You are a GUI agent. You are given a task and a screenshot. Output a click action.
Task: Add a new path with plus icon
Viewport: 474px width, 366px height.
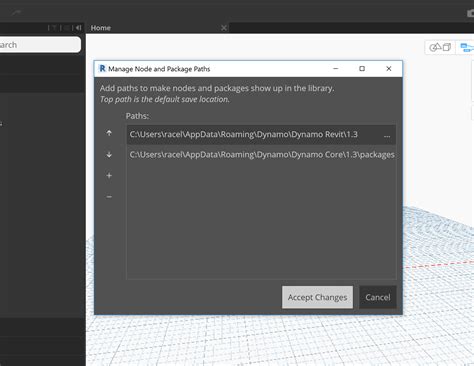point(109,176)
